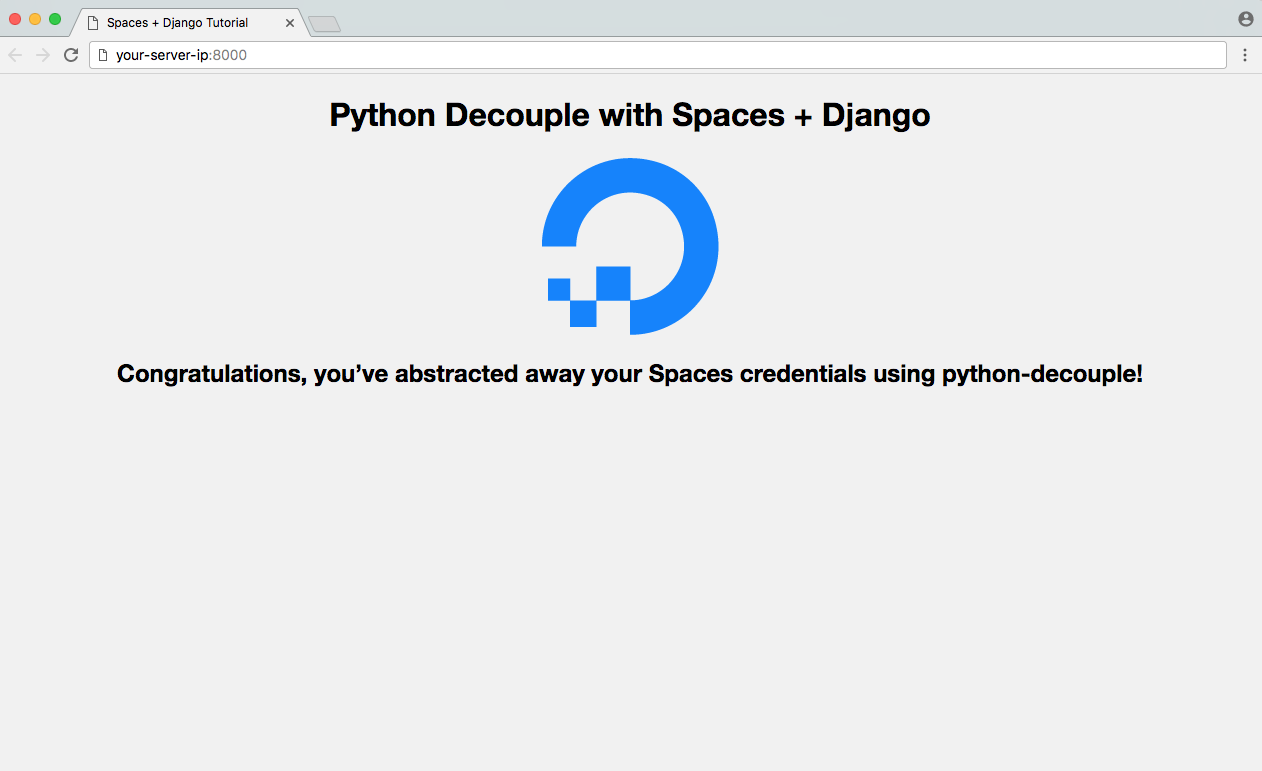Click the page info icon in address bar
The height and width of the screenshot is (771, 1262).
coord(102,55)
